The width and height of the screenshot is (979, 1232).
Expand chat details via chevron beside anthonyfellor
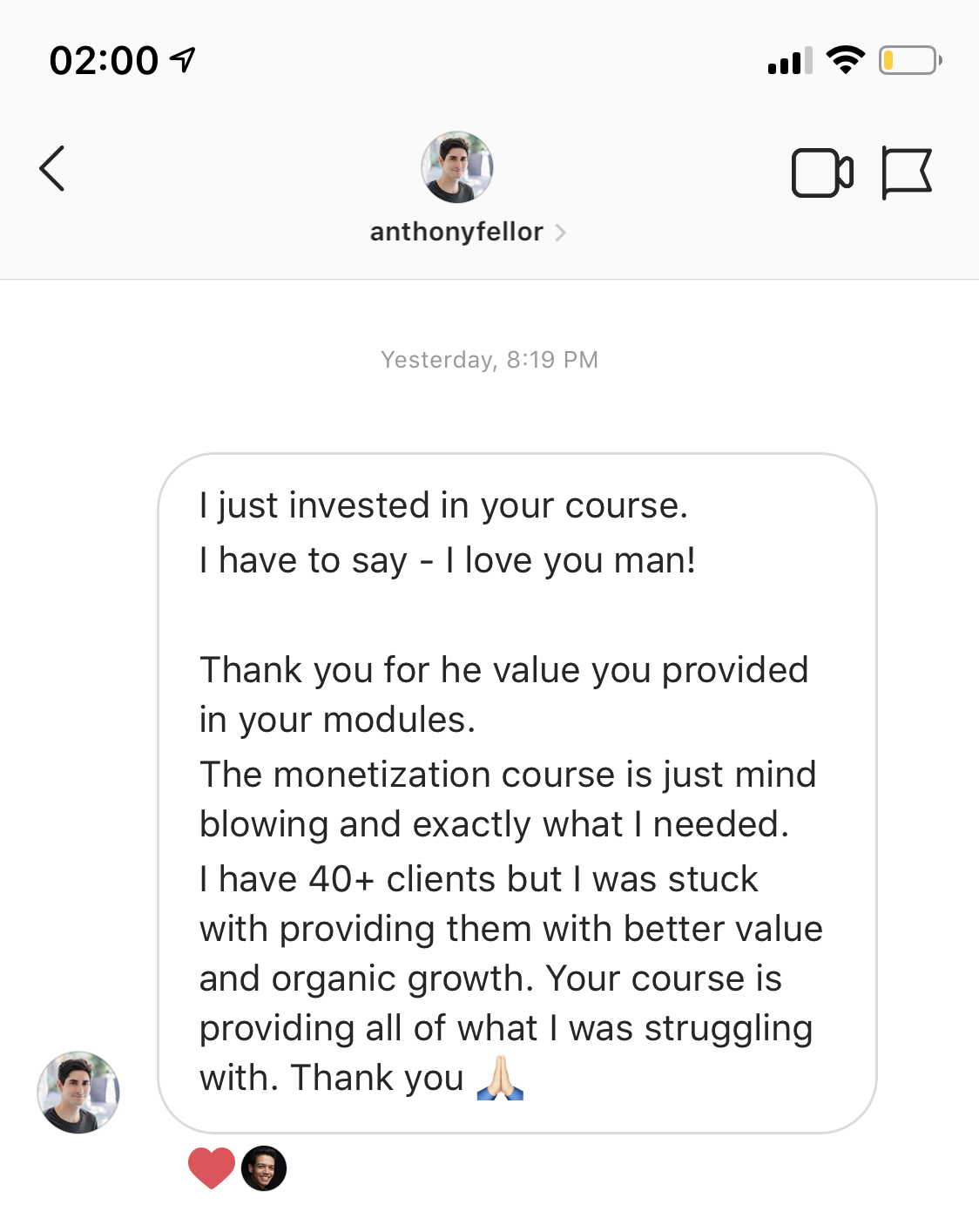pos(561,233)
